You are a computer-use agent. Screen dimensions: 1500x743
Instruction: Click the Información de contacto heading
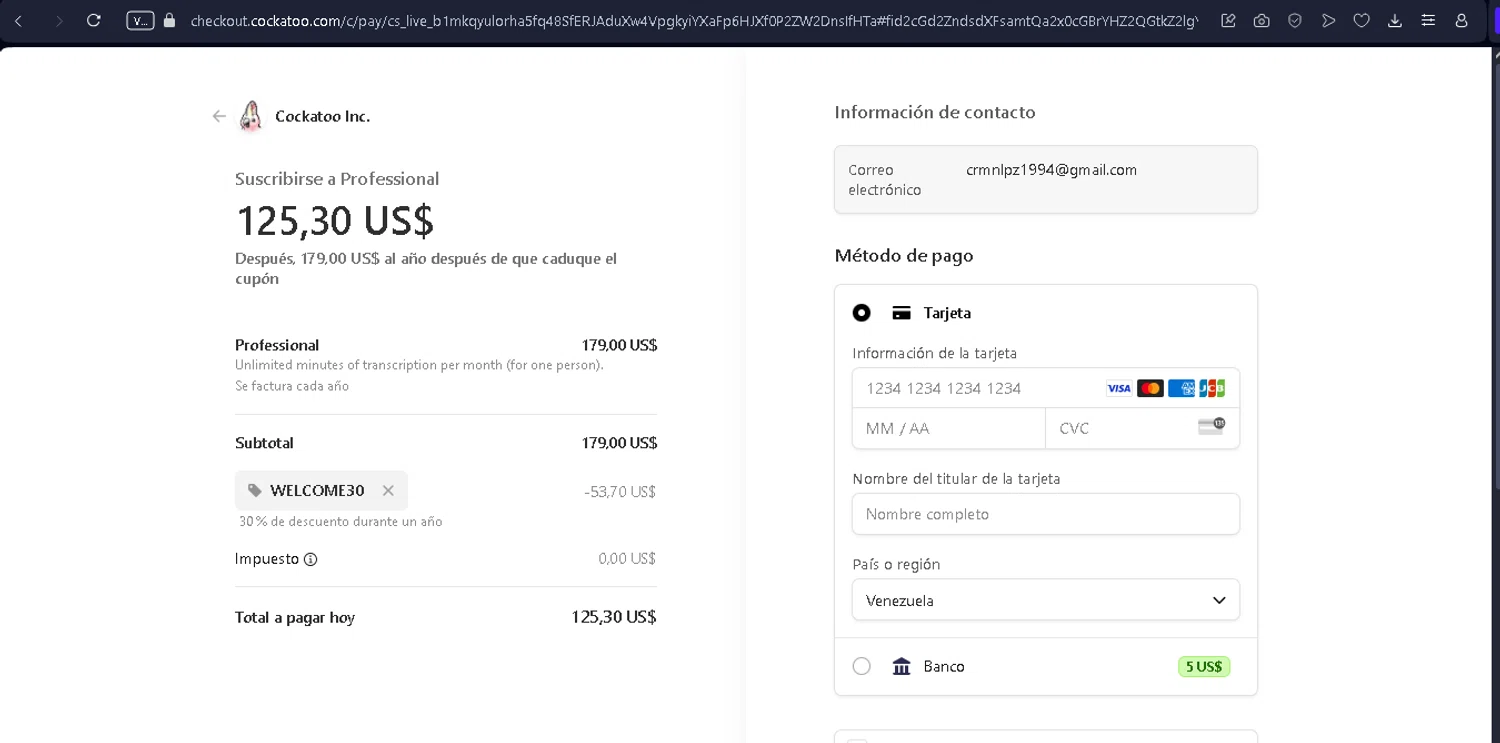(935, 112)
